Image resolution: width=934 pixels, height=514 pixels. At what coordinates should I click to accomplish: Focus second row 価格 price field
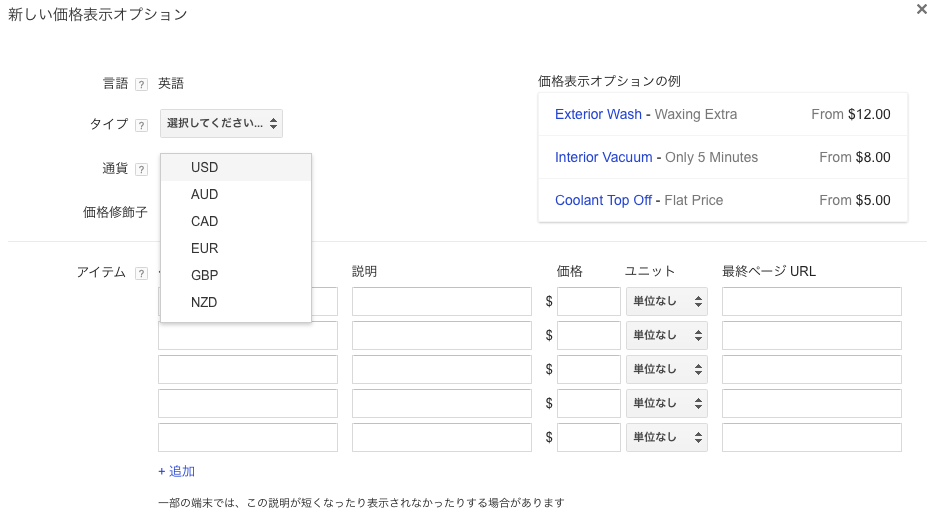[589, 335]
